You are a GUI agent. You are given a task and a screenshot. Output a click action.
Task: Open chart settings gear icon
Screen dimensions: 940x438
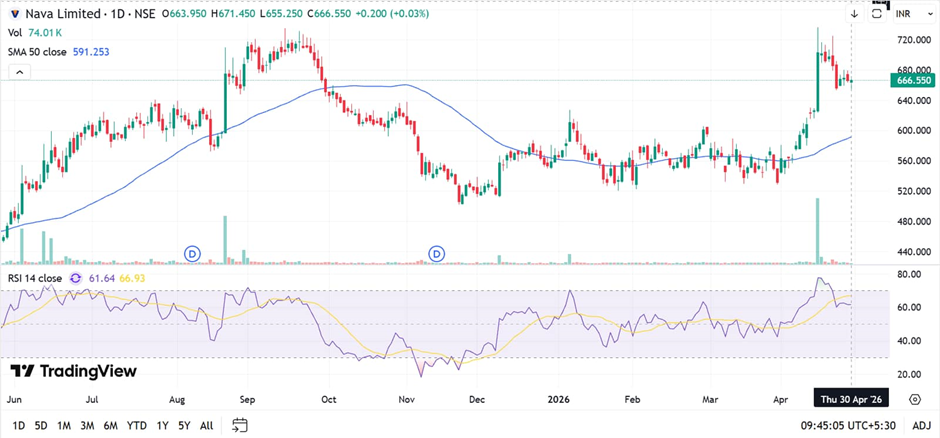915,399
